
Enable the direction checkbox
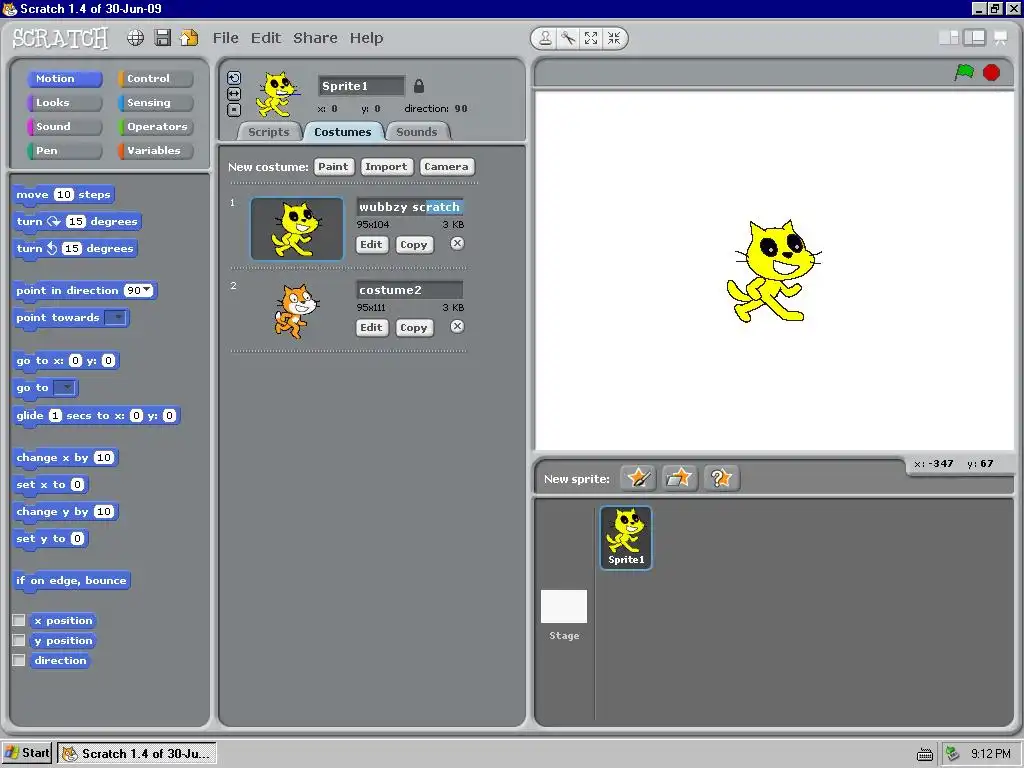[19, 660]
